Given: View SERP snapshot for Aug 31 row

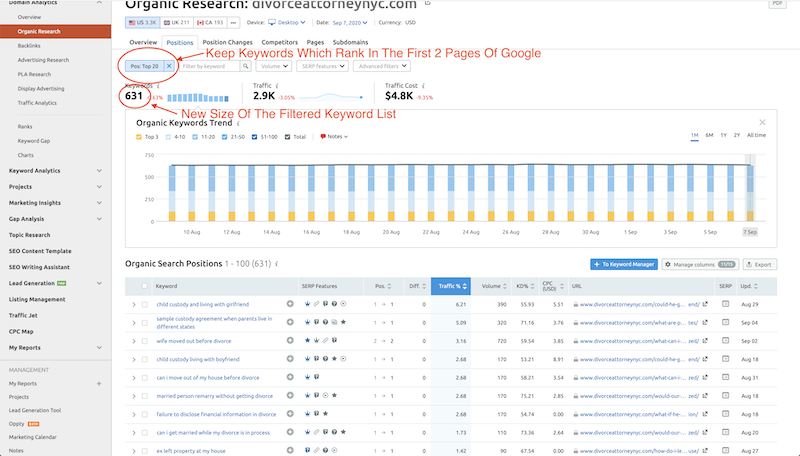Looking at the screenshot, I should tap(726, 377).
